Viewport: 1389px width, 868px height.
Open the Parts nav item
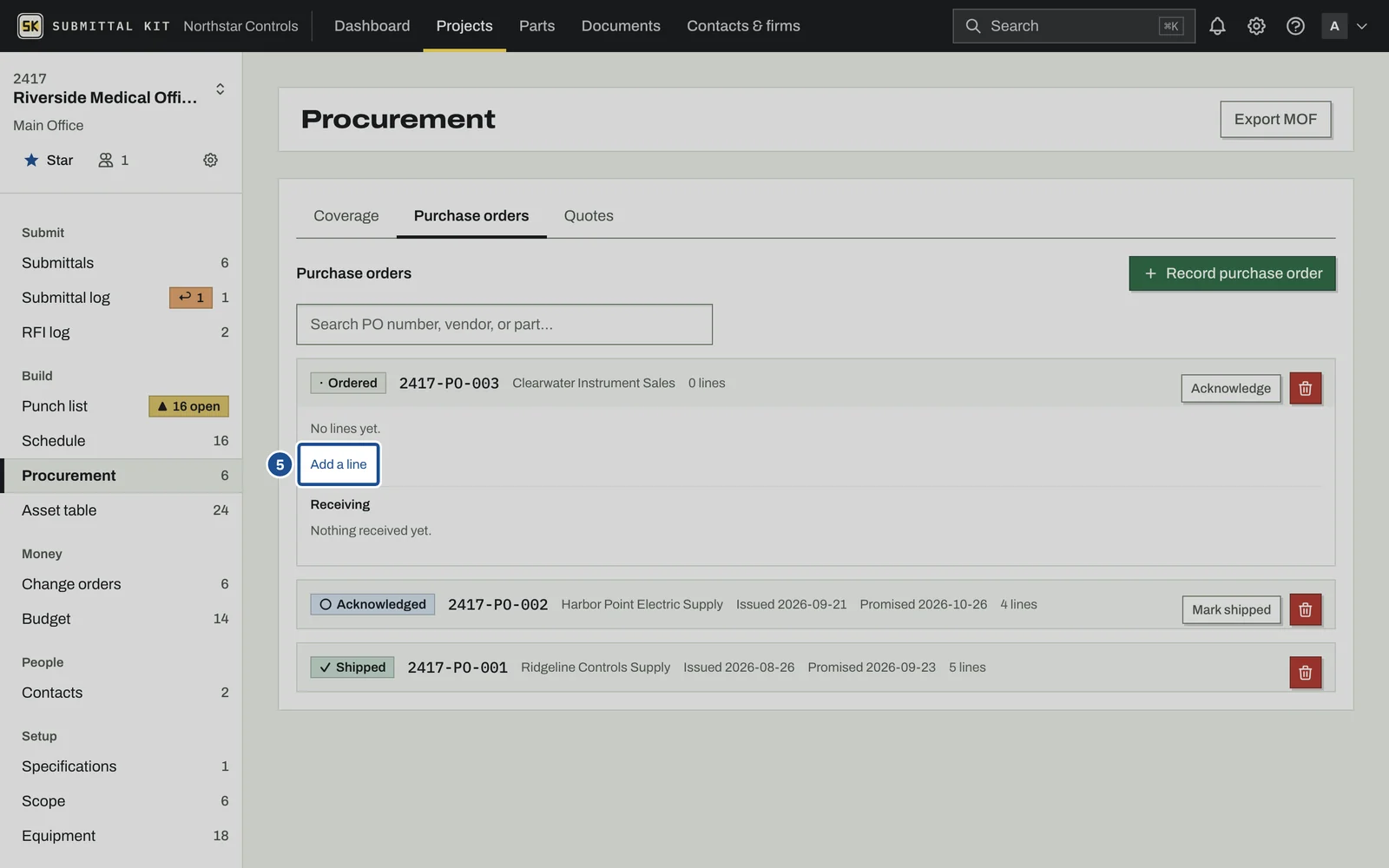537,26
